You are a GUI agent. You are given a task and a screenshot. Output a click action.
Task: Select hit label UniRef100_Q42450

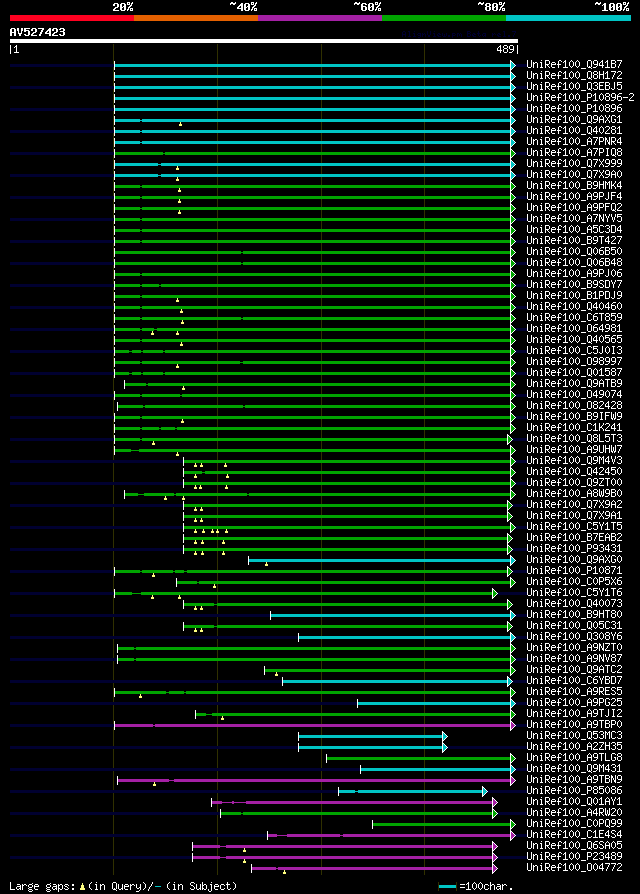click(574, 472)
